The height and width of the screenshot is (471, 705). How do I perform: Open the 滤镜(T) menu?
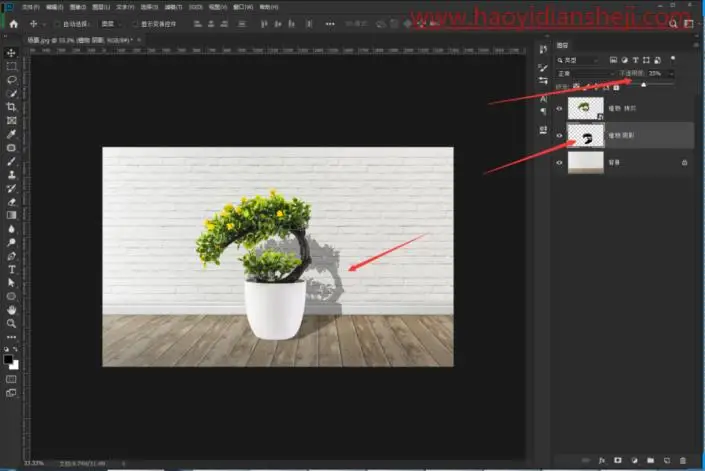[x=173, y=7]
